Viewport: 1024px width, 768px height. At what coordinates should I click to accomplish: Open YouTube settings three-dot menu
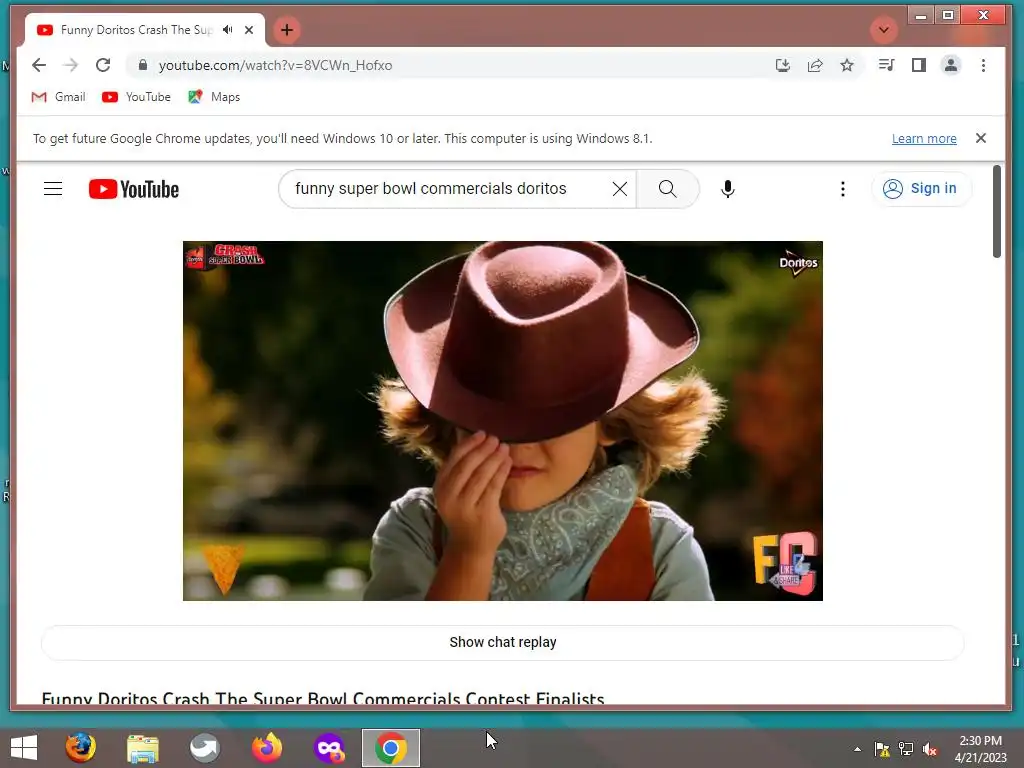point(842,189)
